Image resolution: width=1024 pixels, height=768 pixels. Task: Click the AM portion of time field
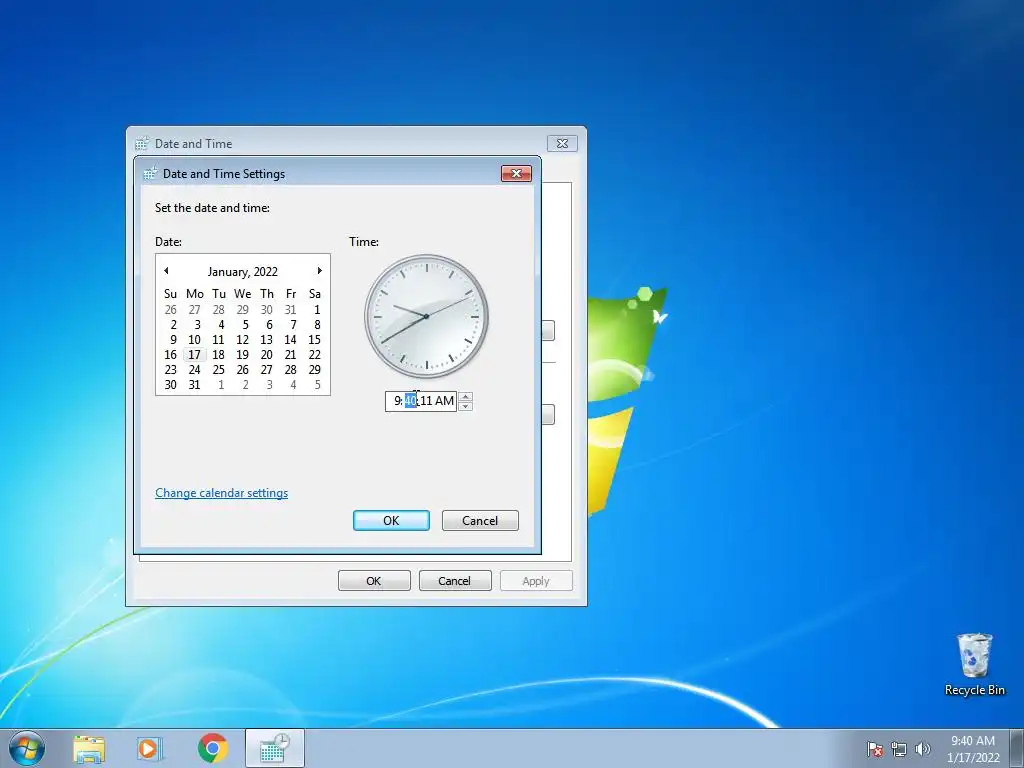444,401
